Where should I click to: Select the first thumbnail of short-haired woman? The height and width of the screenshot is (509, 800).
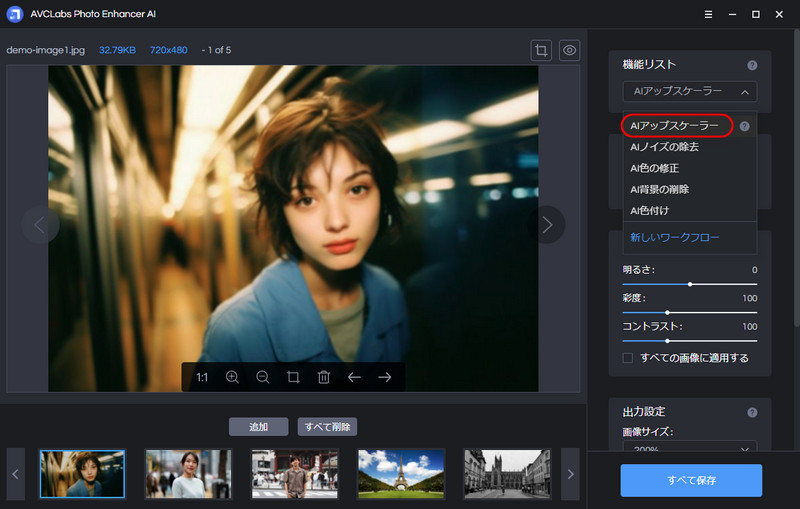pos(82,474)
